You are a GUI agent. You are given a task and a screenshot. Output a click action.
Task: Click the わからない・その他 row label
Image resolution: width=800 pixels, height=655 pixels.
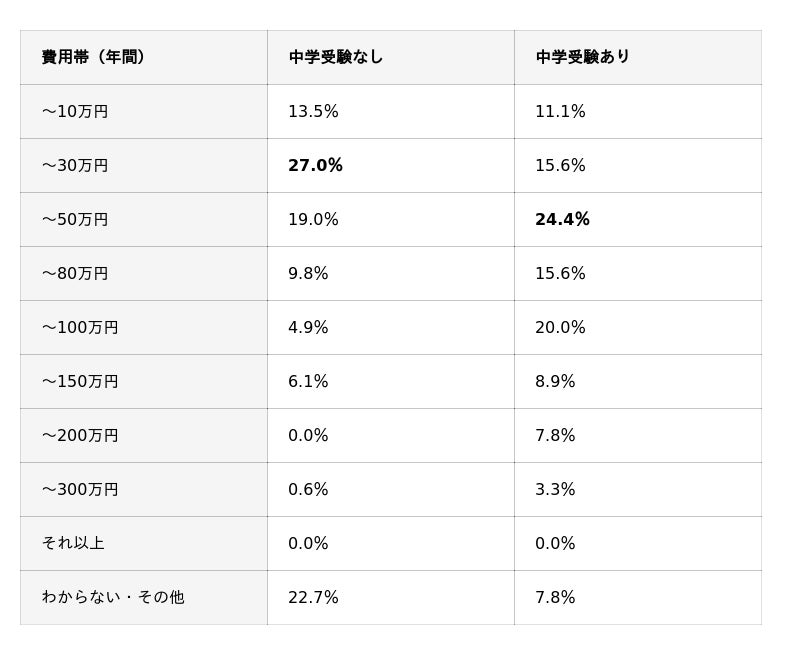(113, 598)
